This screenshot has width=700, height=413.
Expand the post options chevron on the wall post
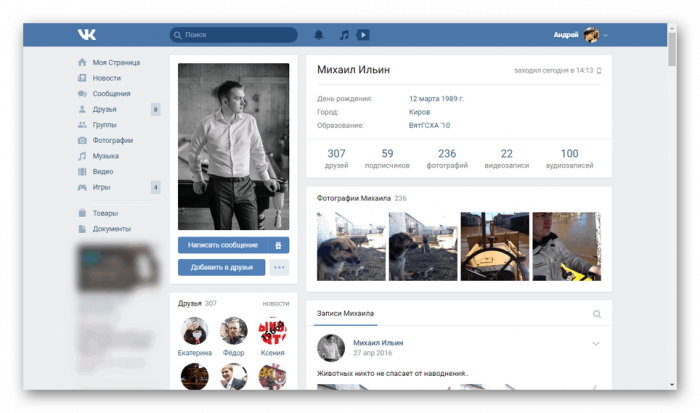point(597,344)
